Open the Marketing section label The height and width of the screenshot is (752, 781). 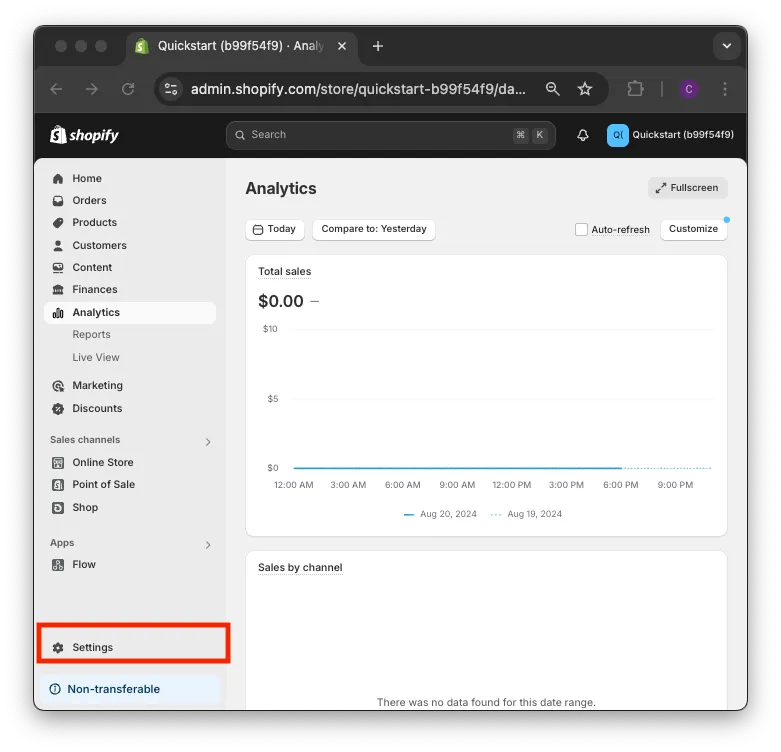click(98, 386)
